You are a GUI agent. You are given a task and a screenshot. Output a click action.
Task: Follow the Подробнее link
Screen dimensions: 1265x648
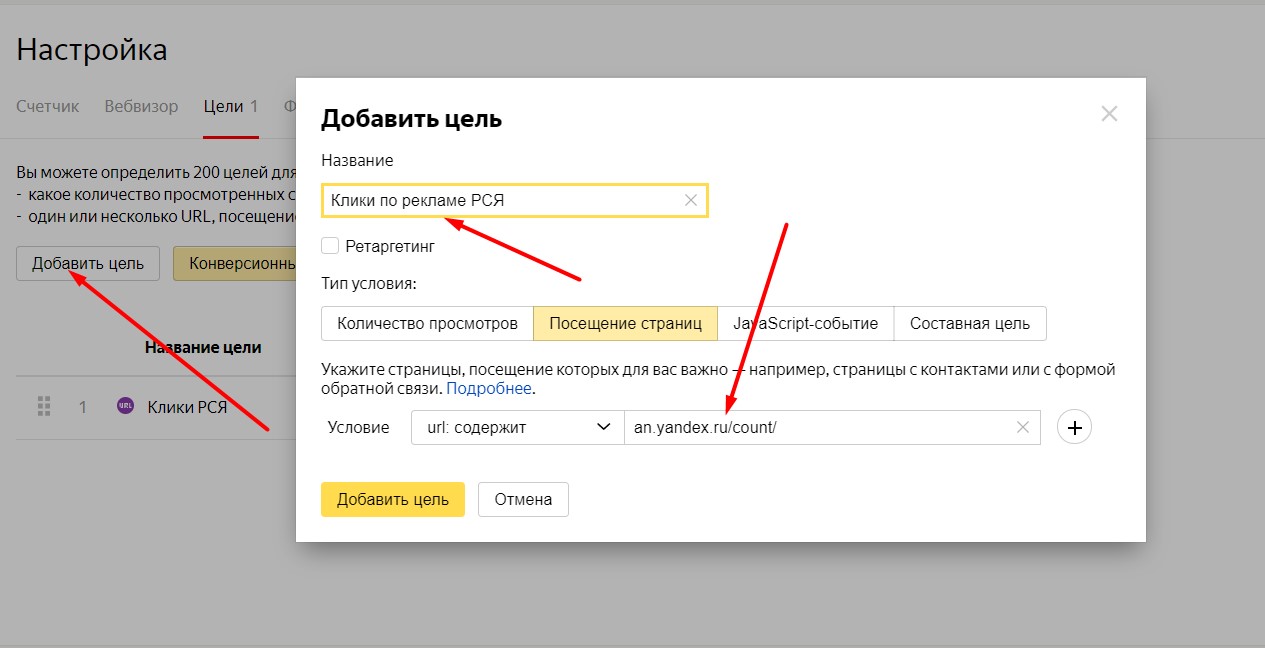489,388
